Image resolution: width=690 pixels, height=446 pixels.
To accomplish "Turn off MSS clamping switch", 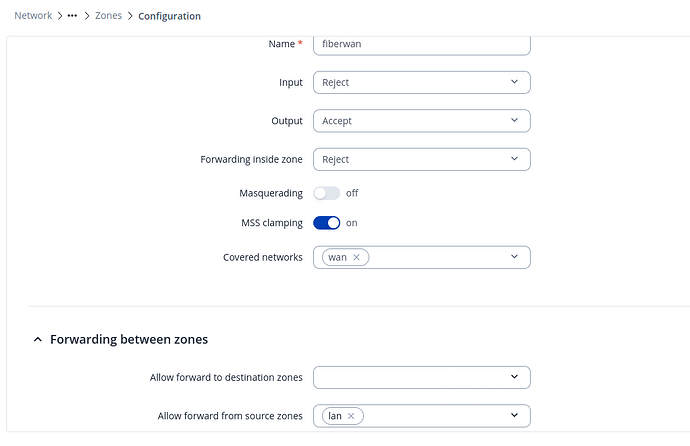I will tap(326, 223).
